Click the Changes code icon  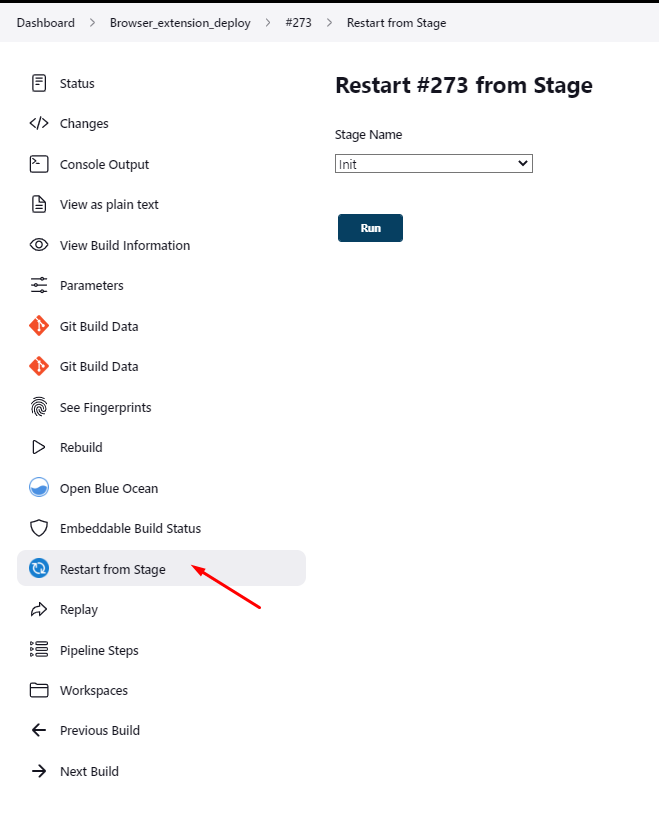point(38,123)
